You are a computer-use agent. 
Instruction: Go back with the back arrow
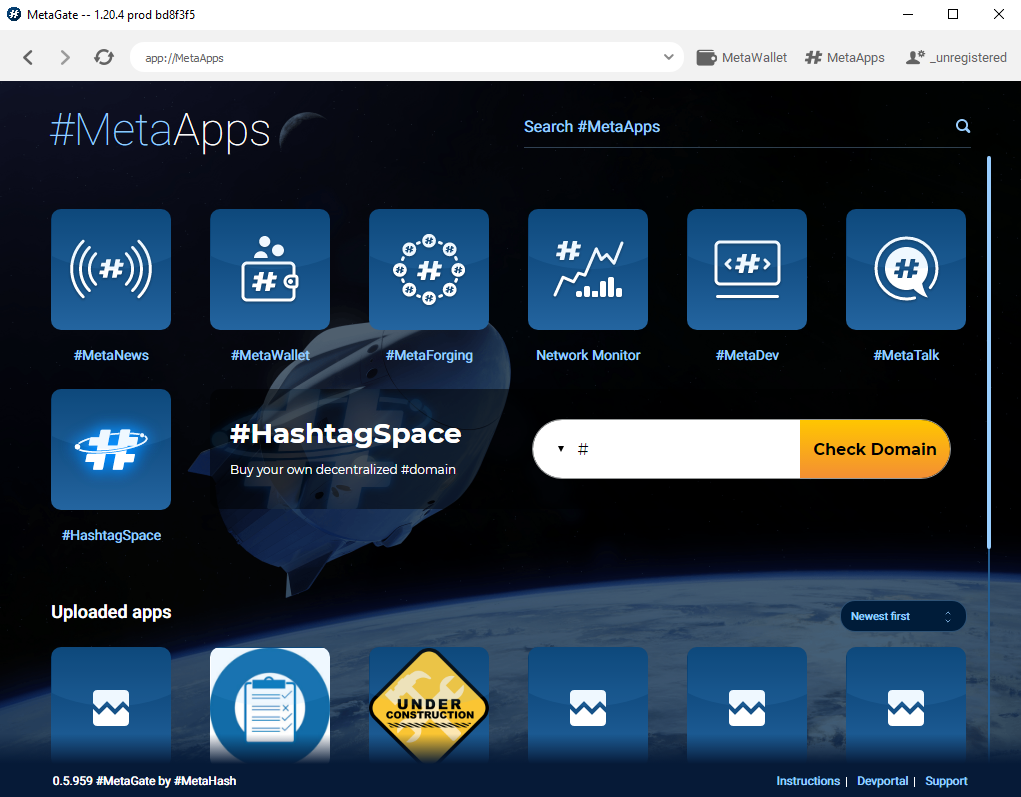[27, 57]
